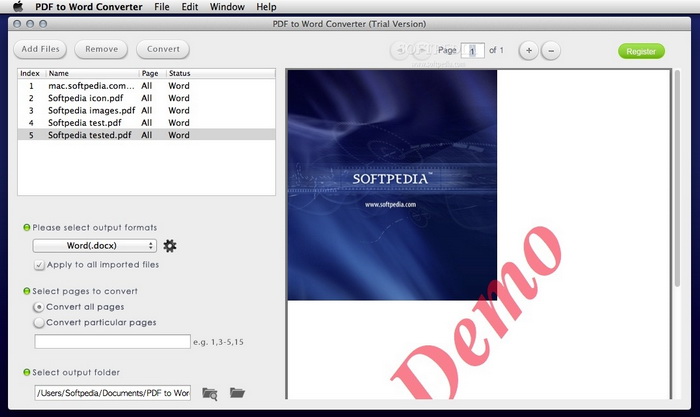Viewport: 700px width, 417px height.
Task: Select Softpedia images.pdf in file list
Action: [x=146, y=110]
